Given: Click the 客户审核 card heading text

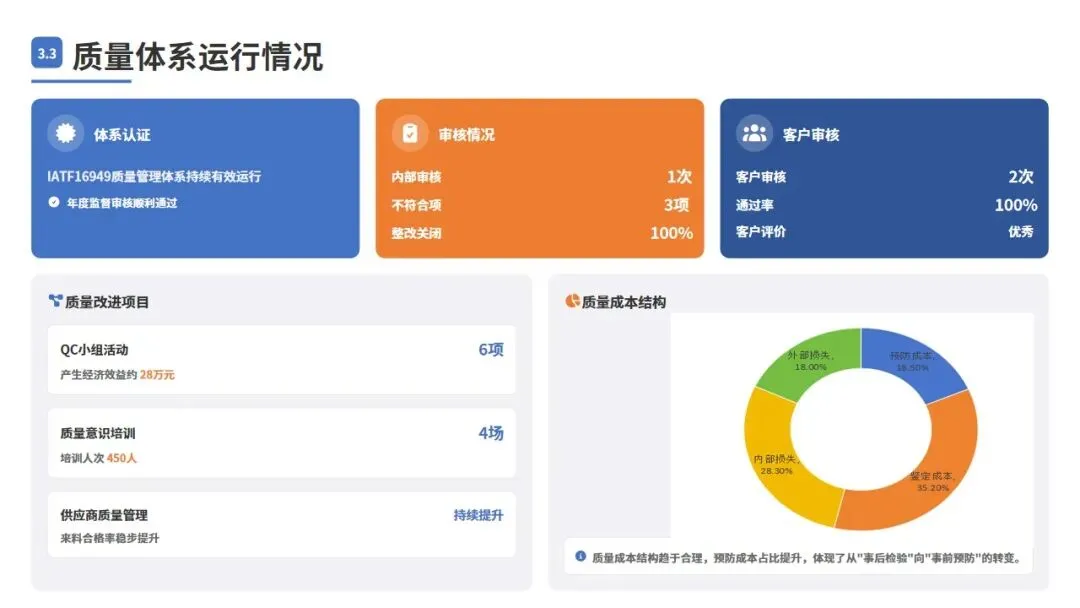Looking at the screenshot, I should point(811,134).
